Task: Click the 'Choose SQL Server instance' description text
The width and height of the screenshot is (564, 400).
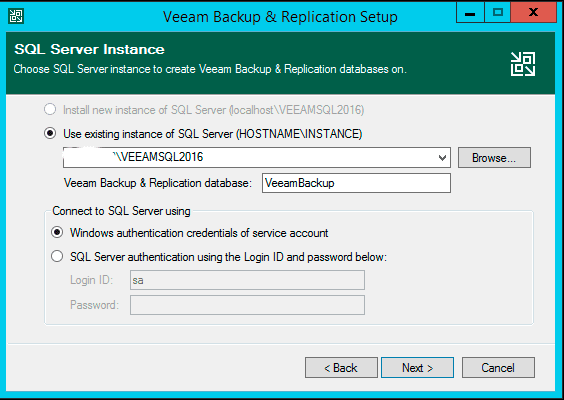Action: (210, 69)
